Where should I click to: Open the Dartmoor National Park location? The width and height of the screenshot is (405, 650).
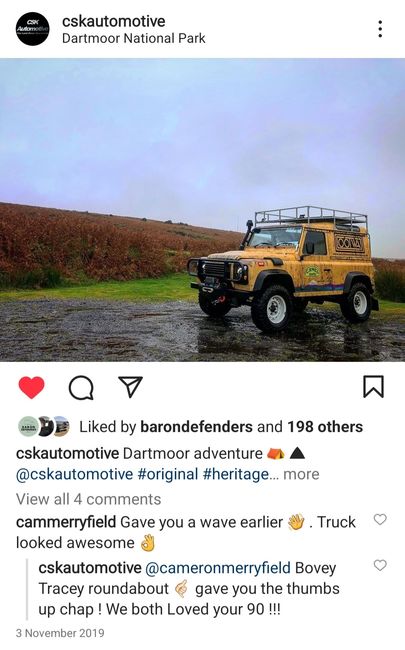coord(133,38)
